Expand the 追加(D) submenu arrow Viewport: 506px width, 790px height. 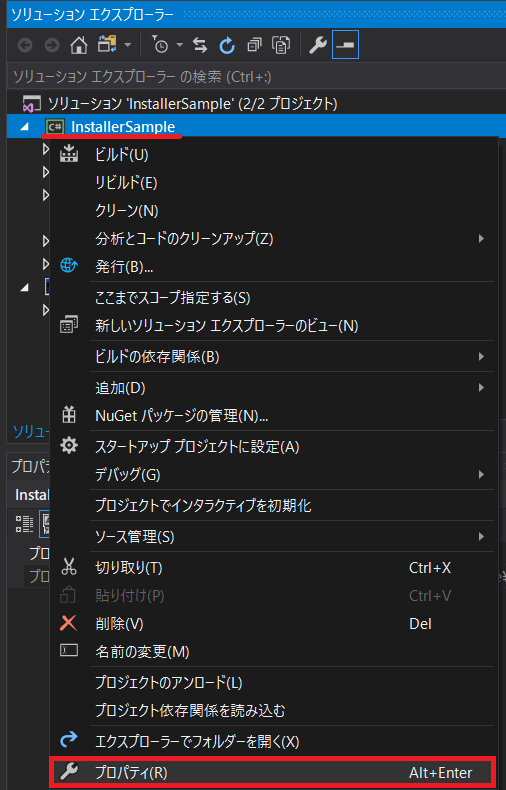tap(481, 387)
